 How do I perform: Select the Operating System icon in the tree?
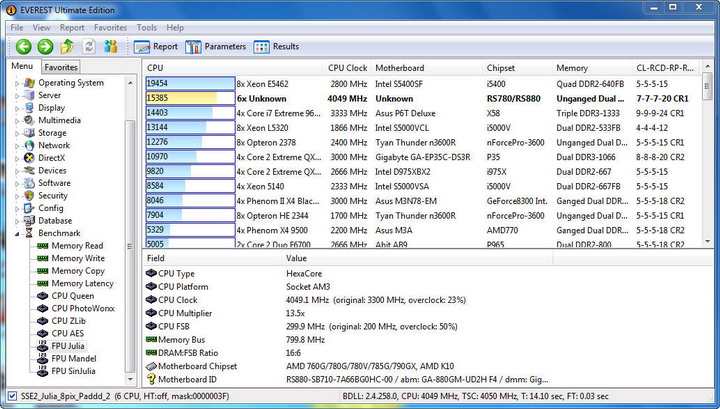29,83
